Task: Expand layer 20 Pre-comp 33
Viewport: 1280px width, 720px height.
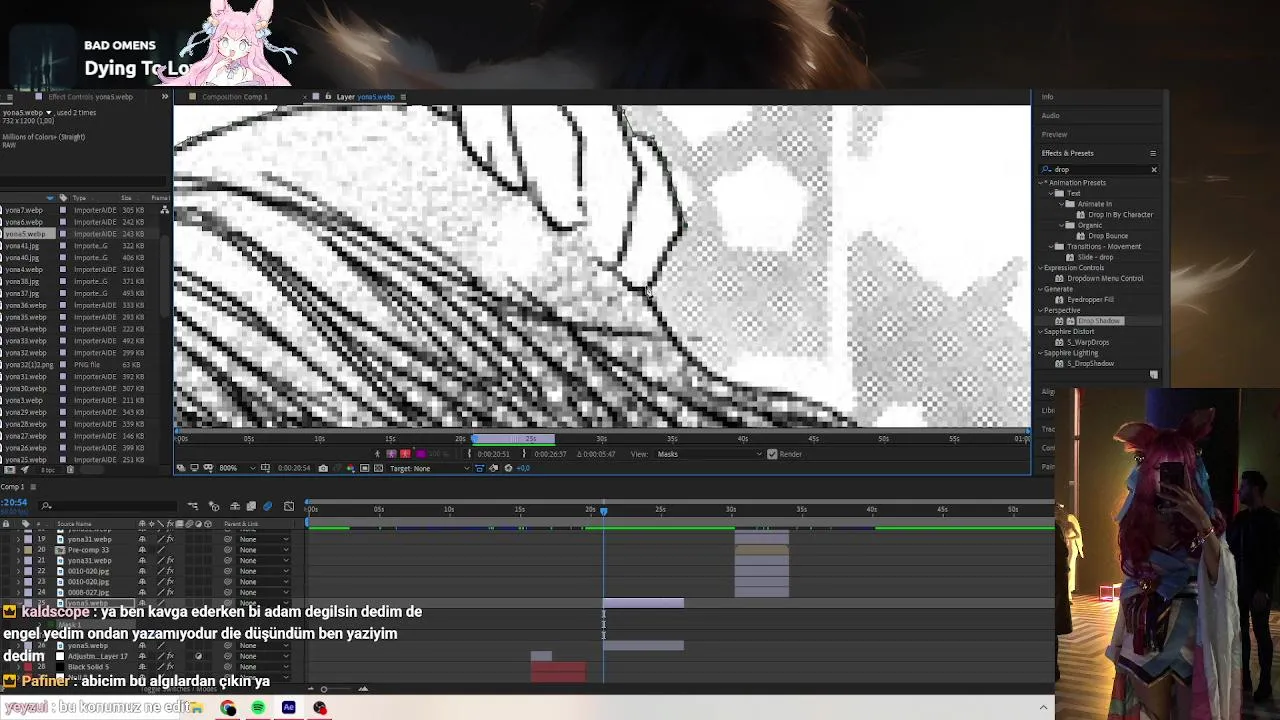Action: tap(17, 550)
